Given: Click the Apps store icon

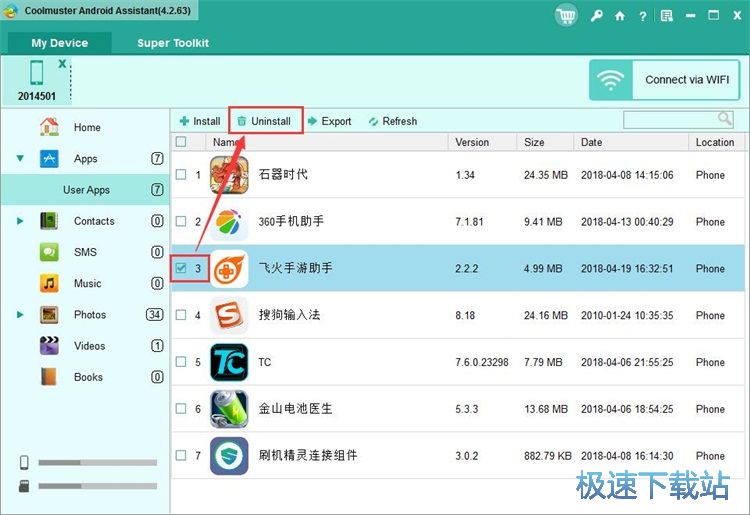Looking at the screenshot, I should (49, 158).
